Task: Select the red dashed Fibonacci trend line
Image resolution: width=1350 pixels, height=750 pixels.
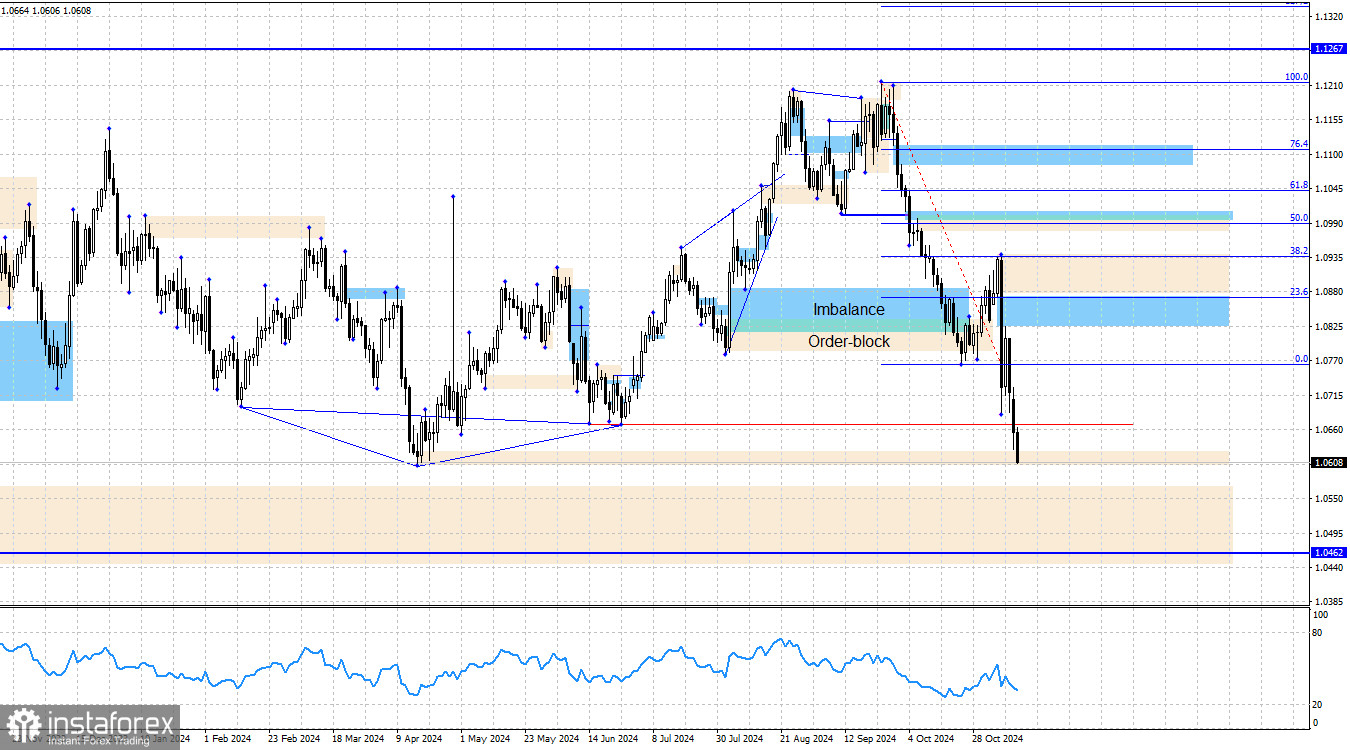Action: [942, 224]
